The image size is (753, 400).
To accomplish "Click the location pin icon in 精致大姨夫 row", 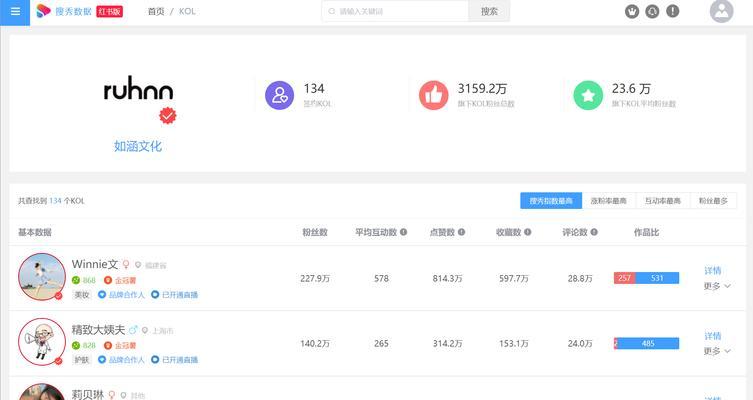I will click(x=145, y=330).
